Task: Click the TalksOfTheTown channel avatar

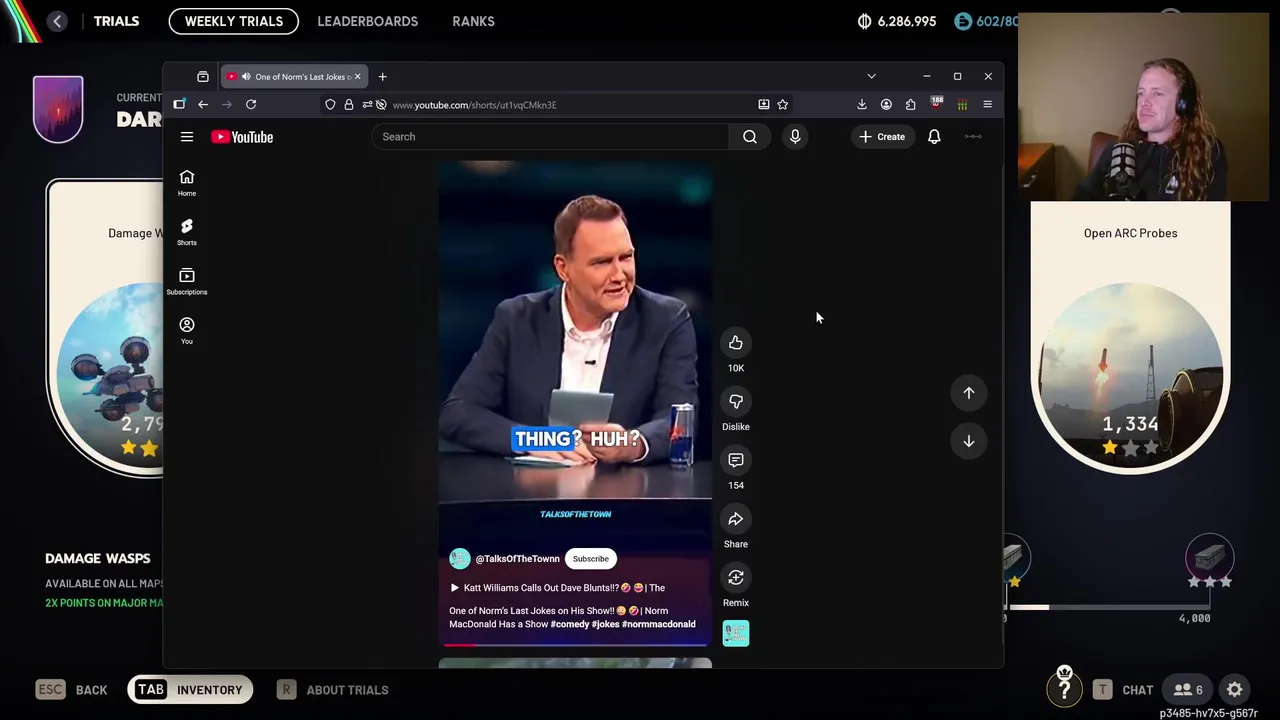Action: 460,559
